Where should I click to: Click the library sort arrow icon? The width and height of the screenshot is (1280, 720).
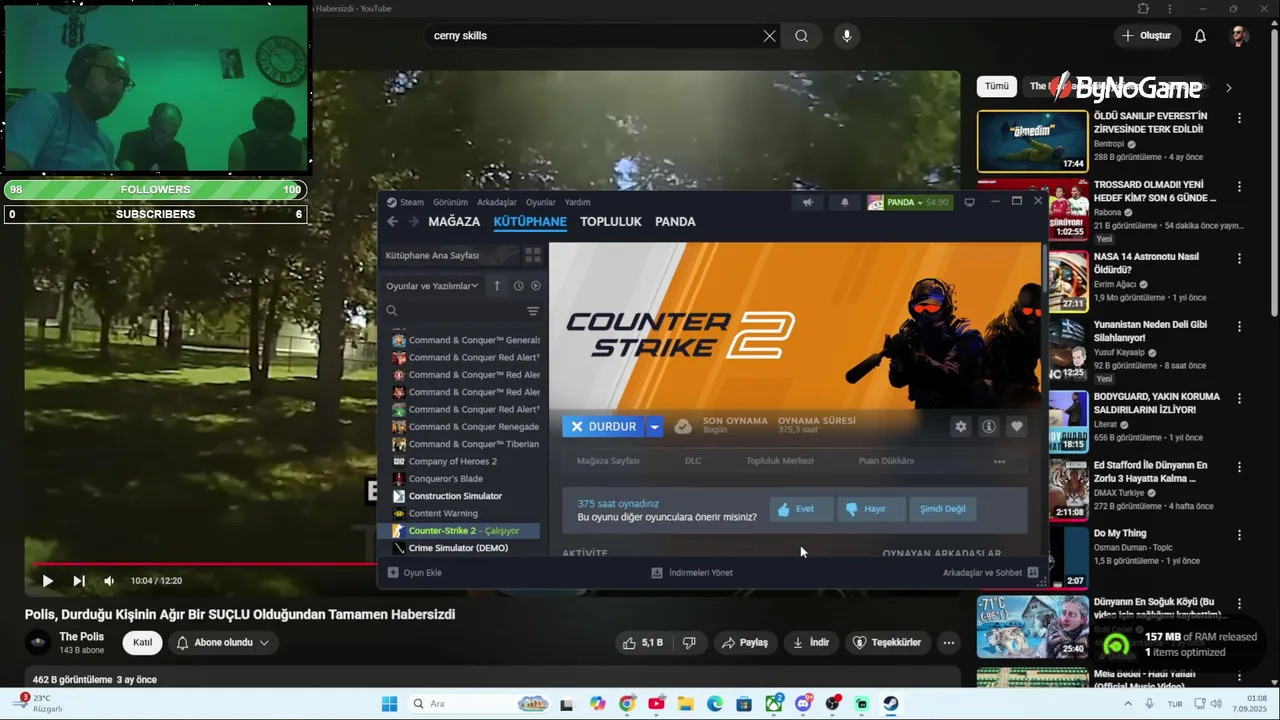coord(497,286)
